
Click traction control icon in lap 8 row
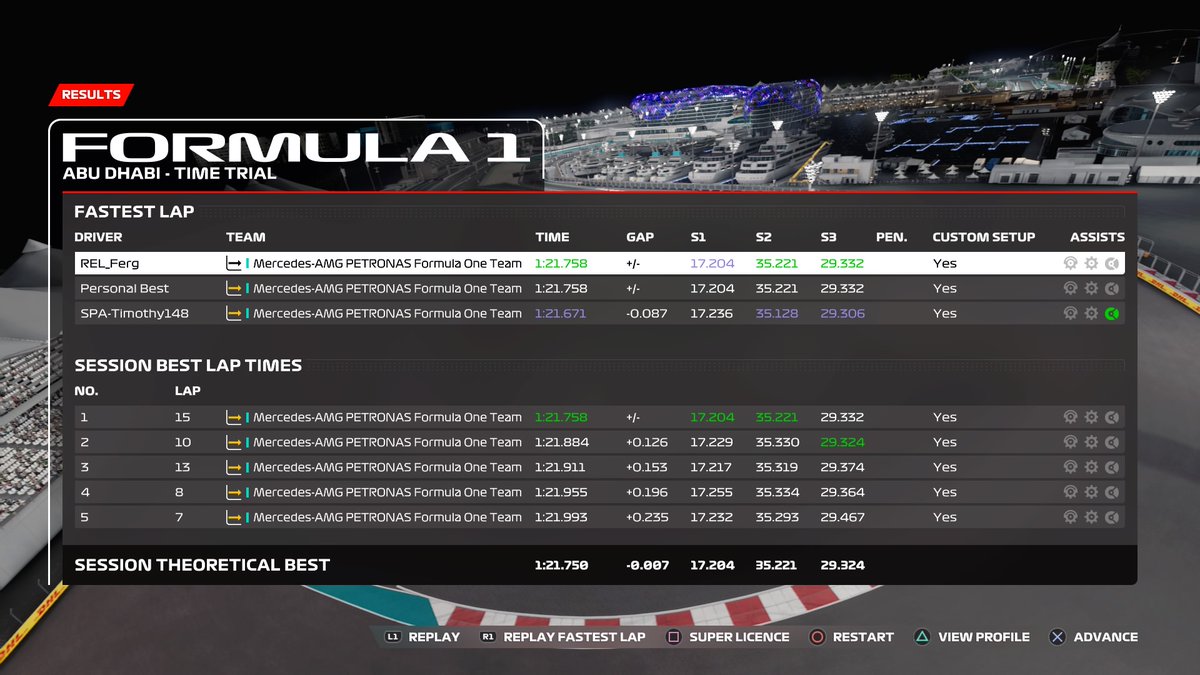[x=1070, y=492]
